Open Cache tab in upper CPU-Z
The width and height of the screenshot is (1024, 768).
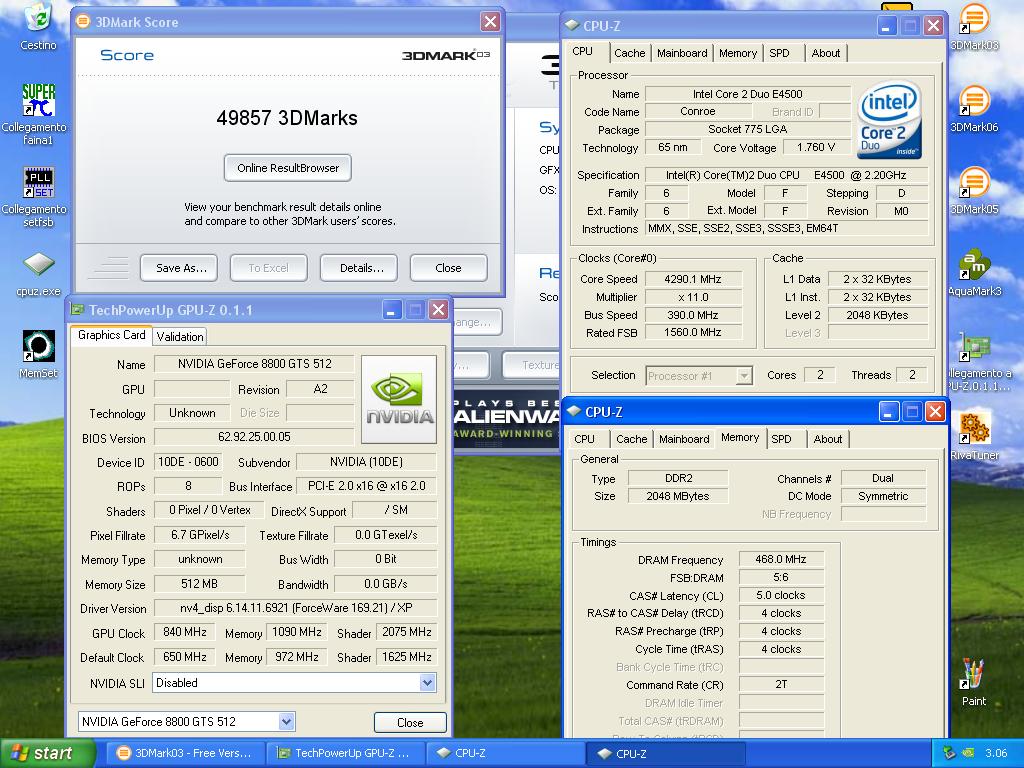tap(630, 53)
